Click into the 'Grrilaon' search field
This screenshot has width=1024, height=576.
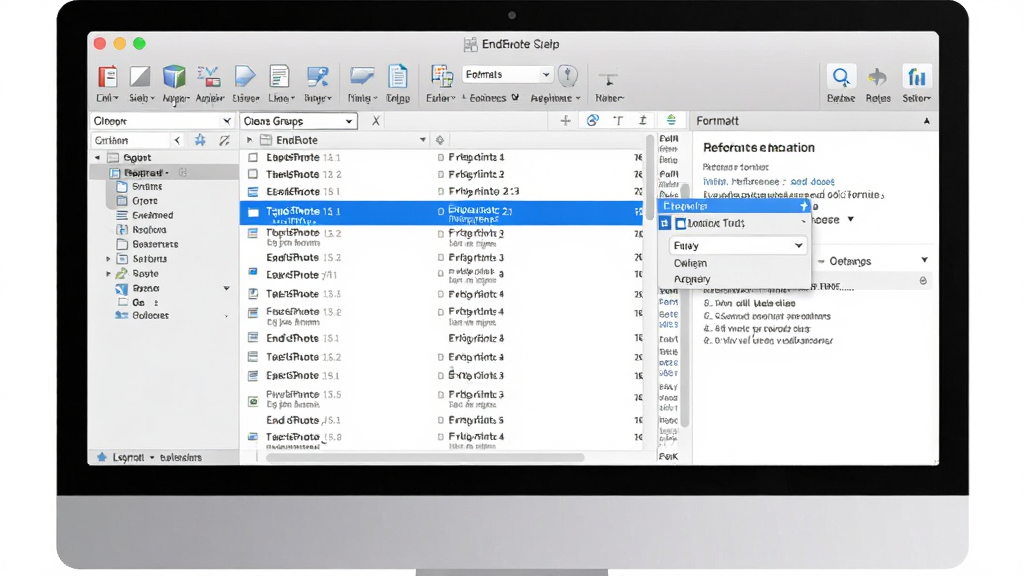[131, 140]
